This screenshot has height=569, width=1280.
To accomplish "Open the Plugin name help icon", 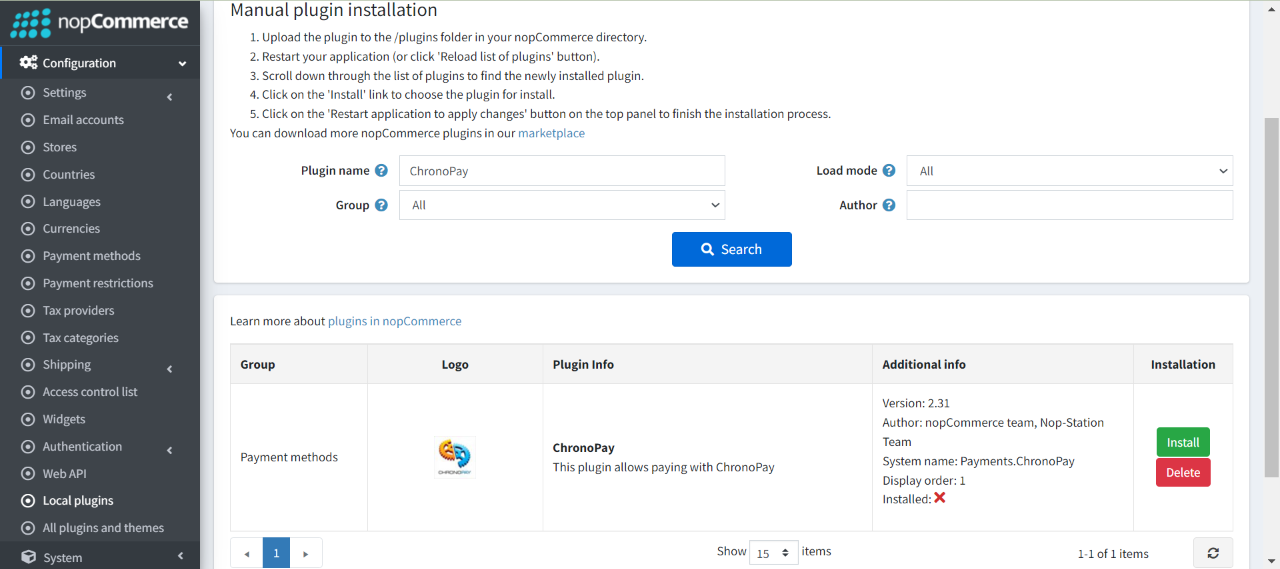I will (381, 171).
